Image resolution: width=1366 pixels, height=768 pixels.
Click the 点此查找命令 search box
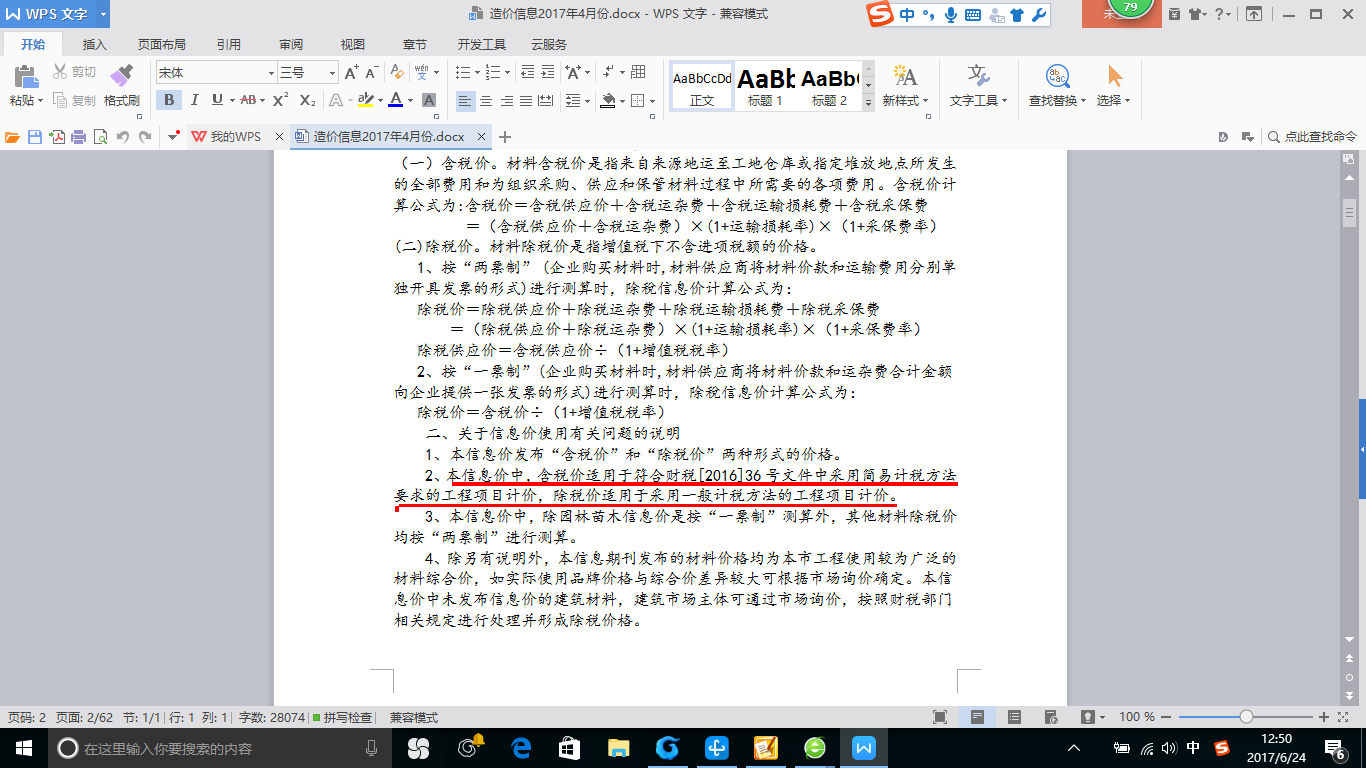[1313, 137]
